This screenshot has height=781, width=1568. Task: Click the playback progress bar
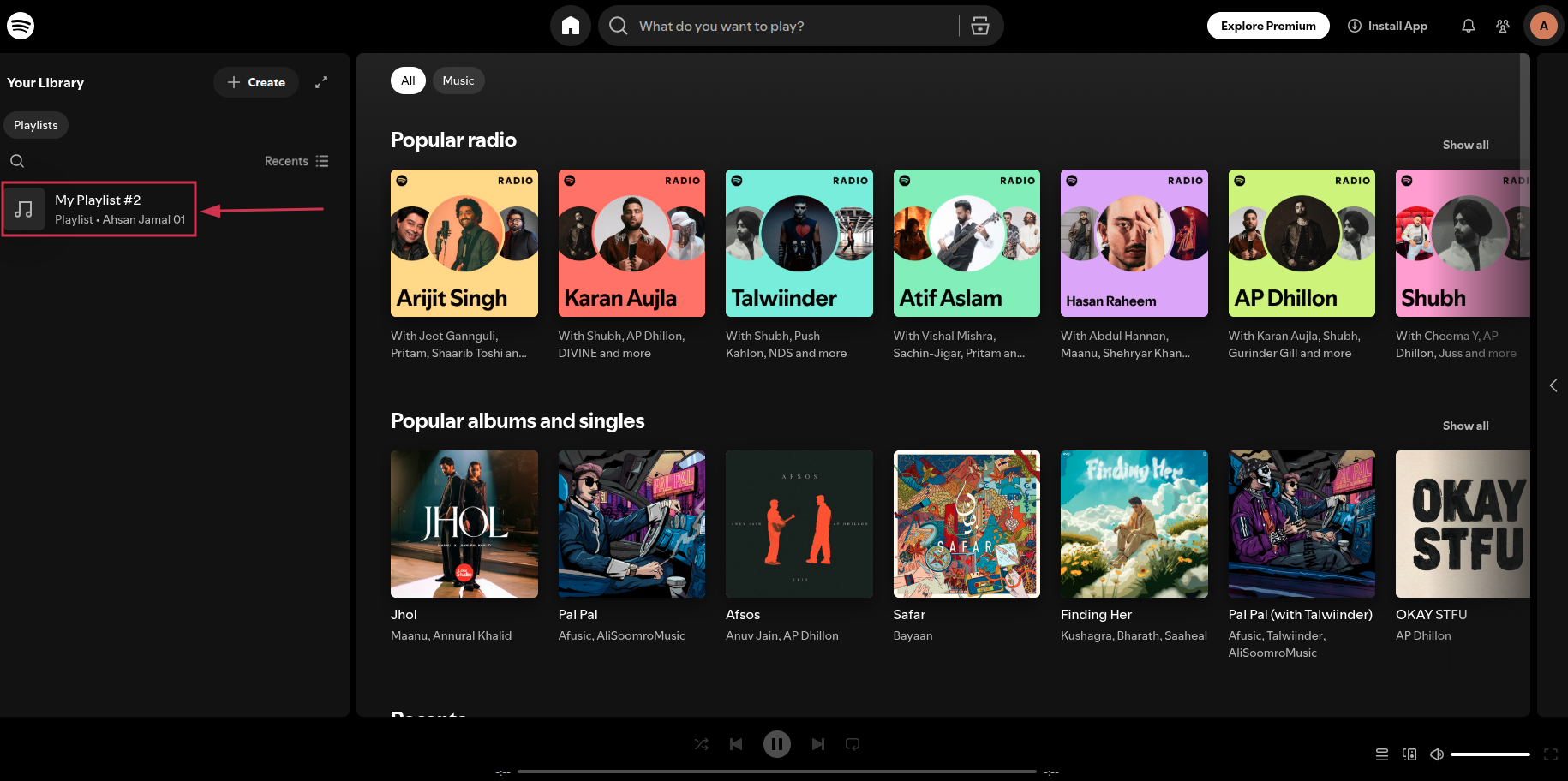coord(777,772)
